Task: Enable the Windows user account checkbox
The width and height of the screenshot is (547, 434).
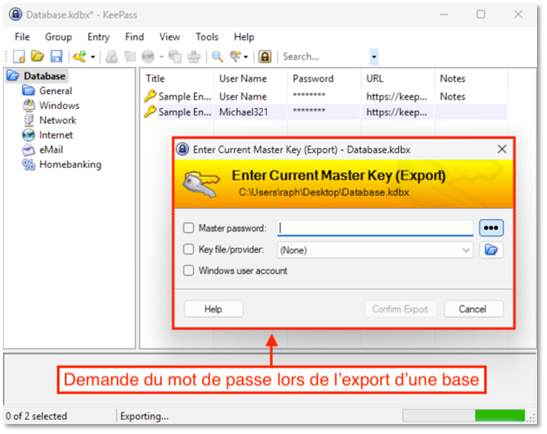Action: [189, 271]
